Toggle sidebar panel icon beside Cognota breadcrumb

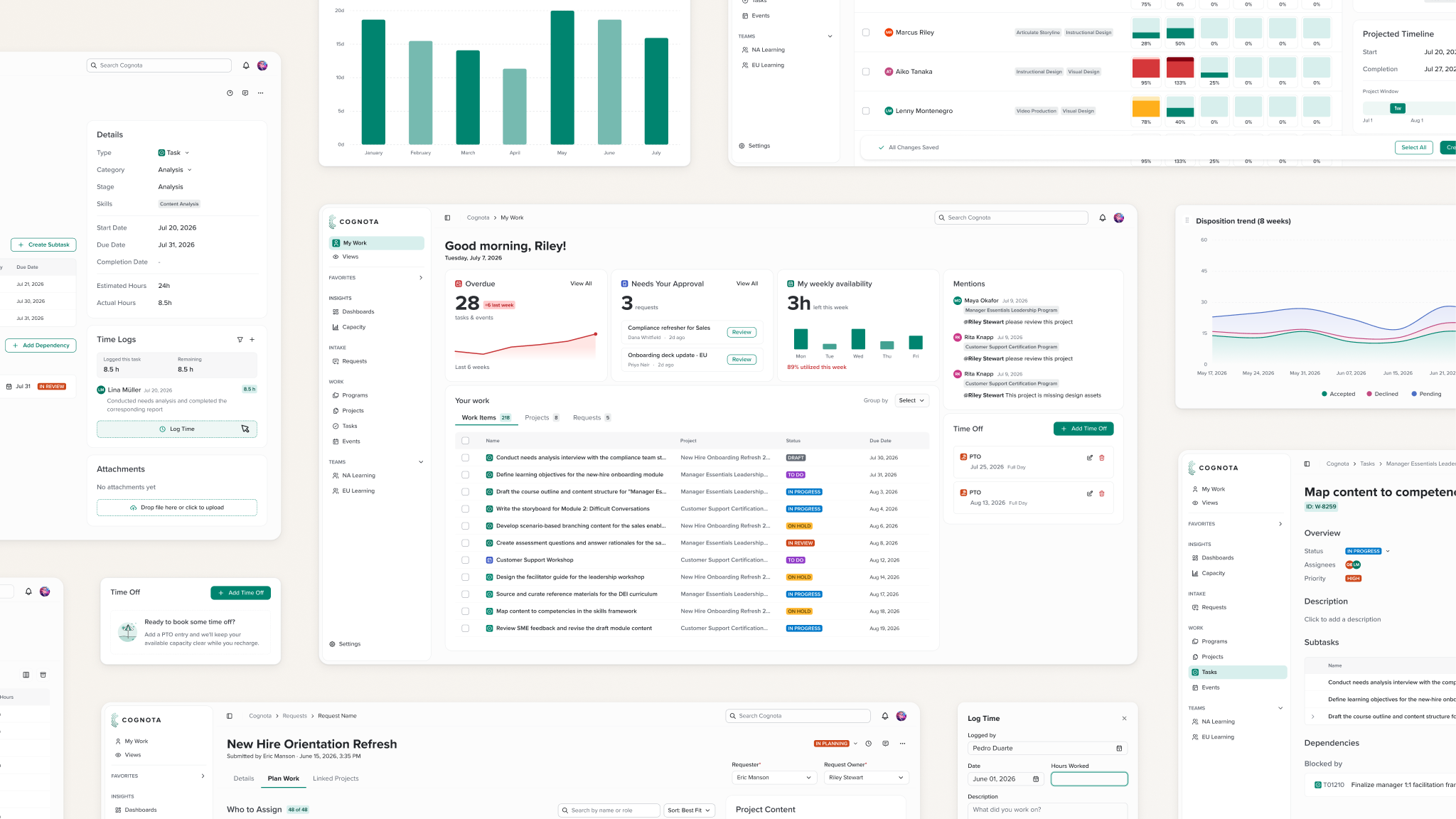click(447, 218)
